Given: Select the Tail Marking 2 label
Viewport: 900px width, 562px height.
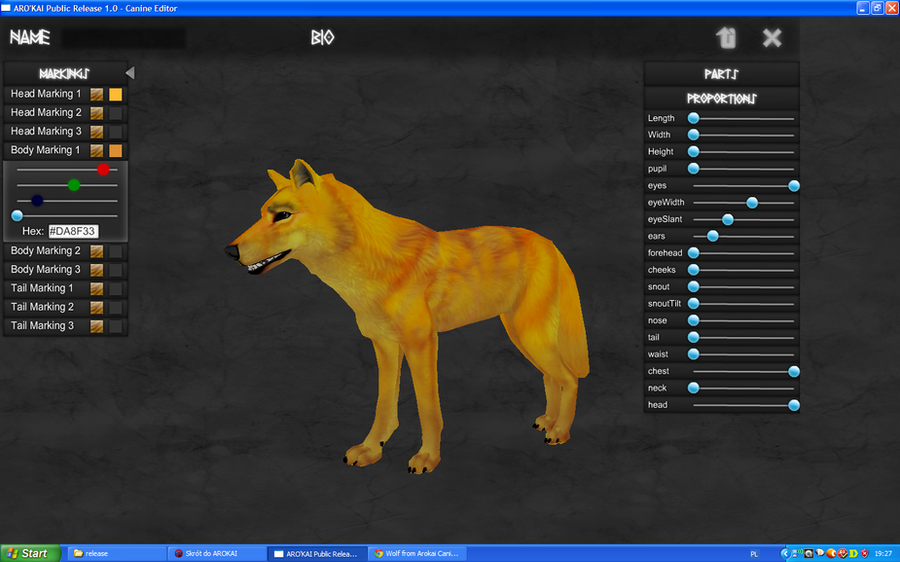Looking at the screenshot, I should click(42, 307).
